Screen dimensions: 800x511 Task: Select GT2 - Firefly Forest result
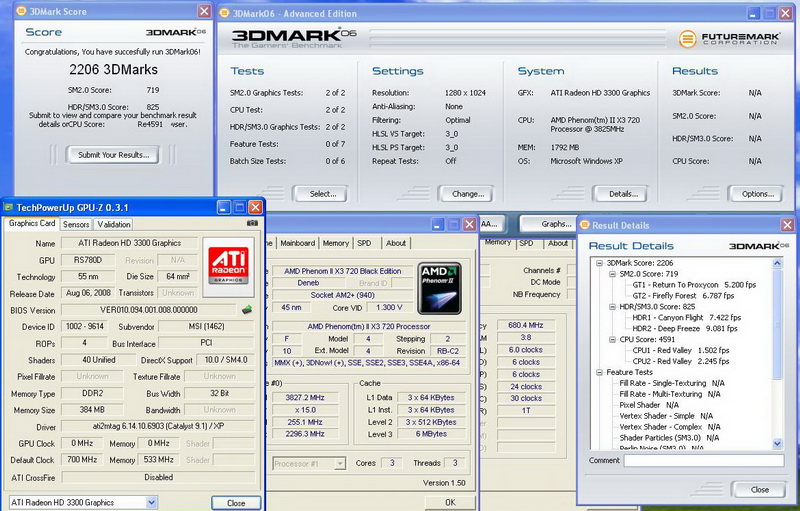683,296
